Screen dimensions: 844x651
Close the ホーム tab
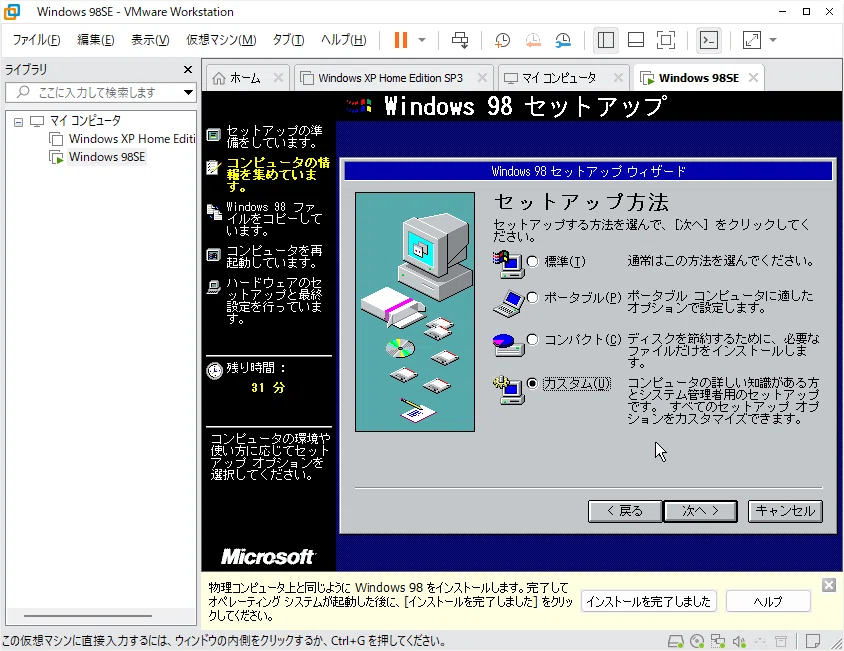click(278, 78)
